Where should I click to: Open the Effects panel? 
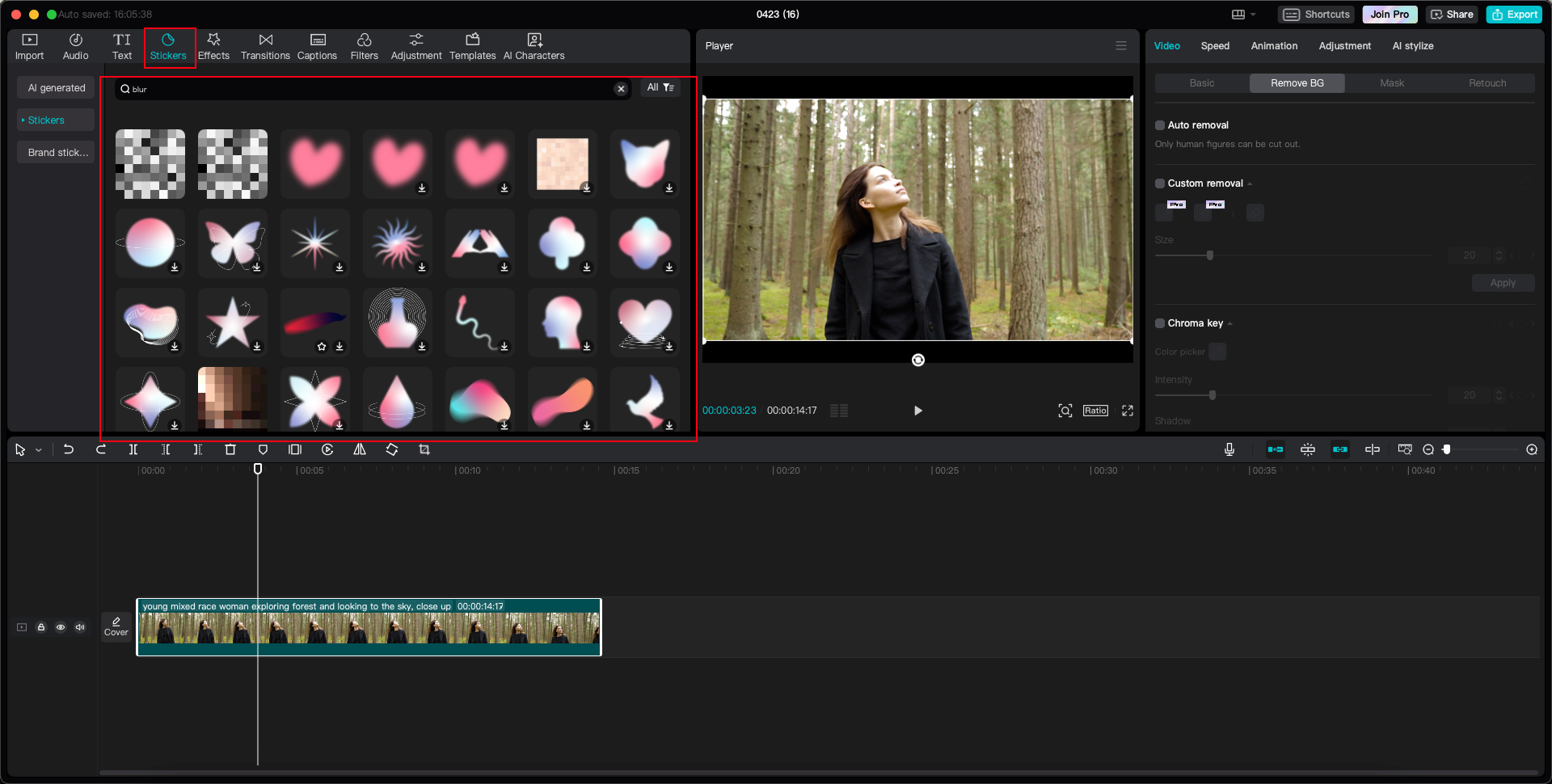[x=213, y=46]
